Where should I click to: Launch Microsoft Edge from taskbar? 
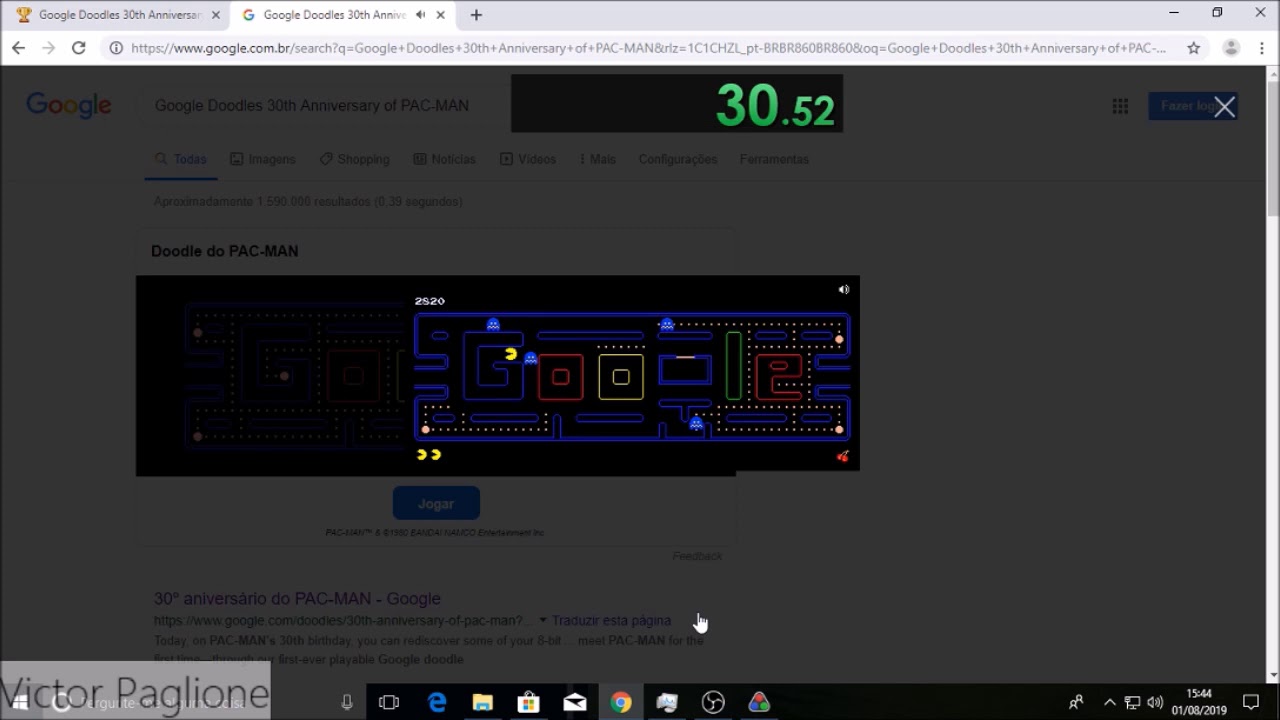pos(437,703)
